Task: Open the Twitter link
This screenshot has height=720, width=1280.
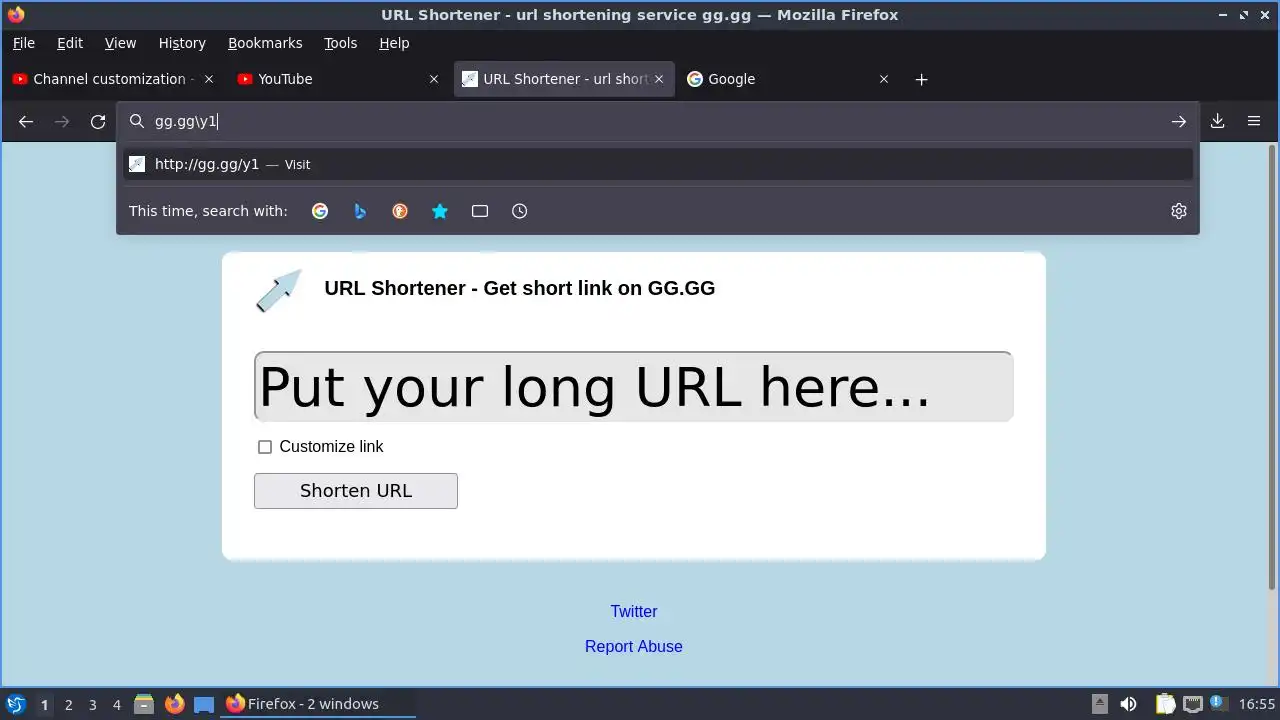Action: coord(634,611)
